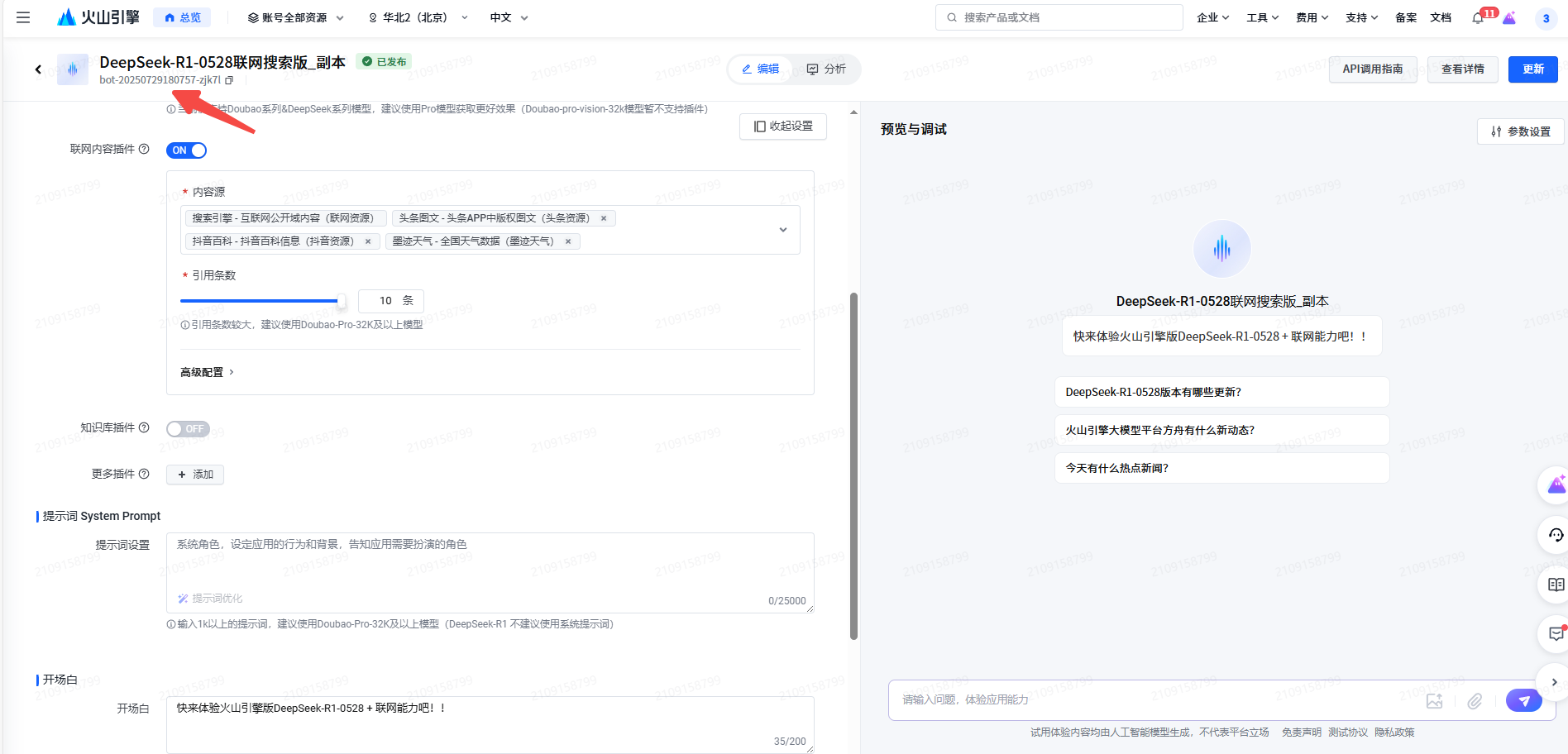Open the hamburger navigation menu
This screenshot has height=754, width=1568.
point(23,17)
